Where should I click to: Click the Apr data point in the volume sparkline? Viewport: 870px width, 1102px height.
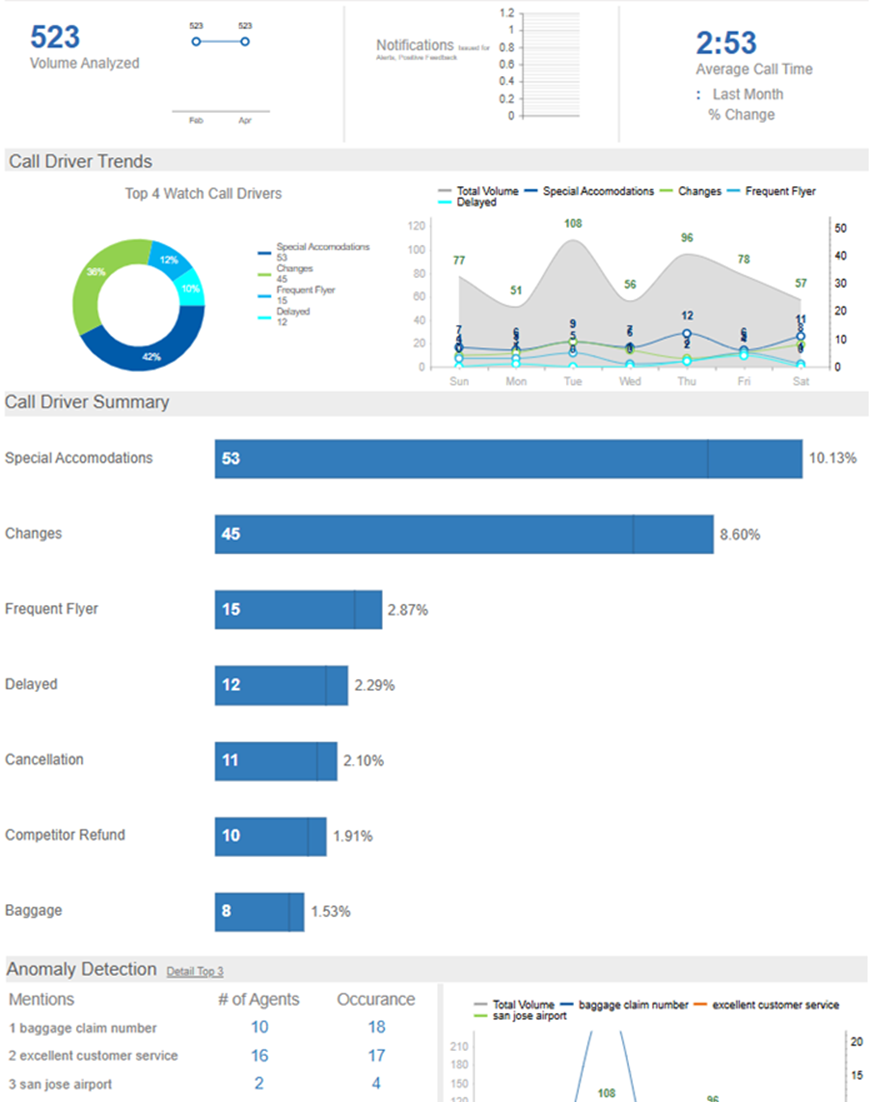(245, 41)
